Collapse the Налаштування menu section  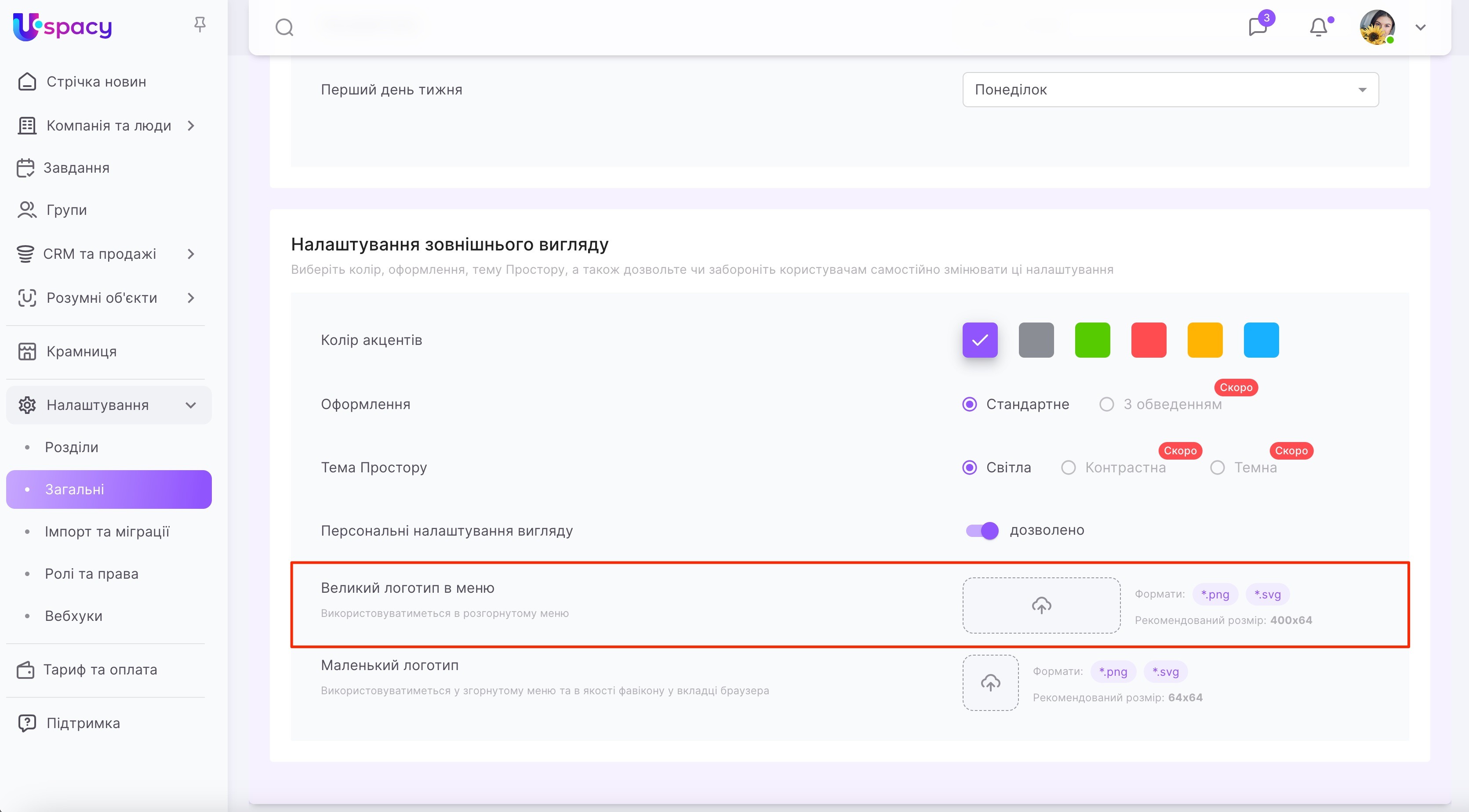(191, 406)
